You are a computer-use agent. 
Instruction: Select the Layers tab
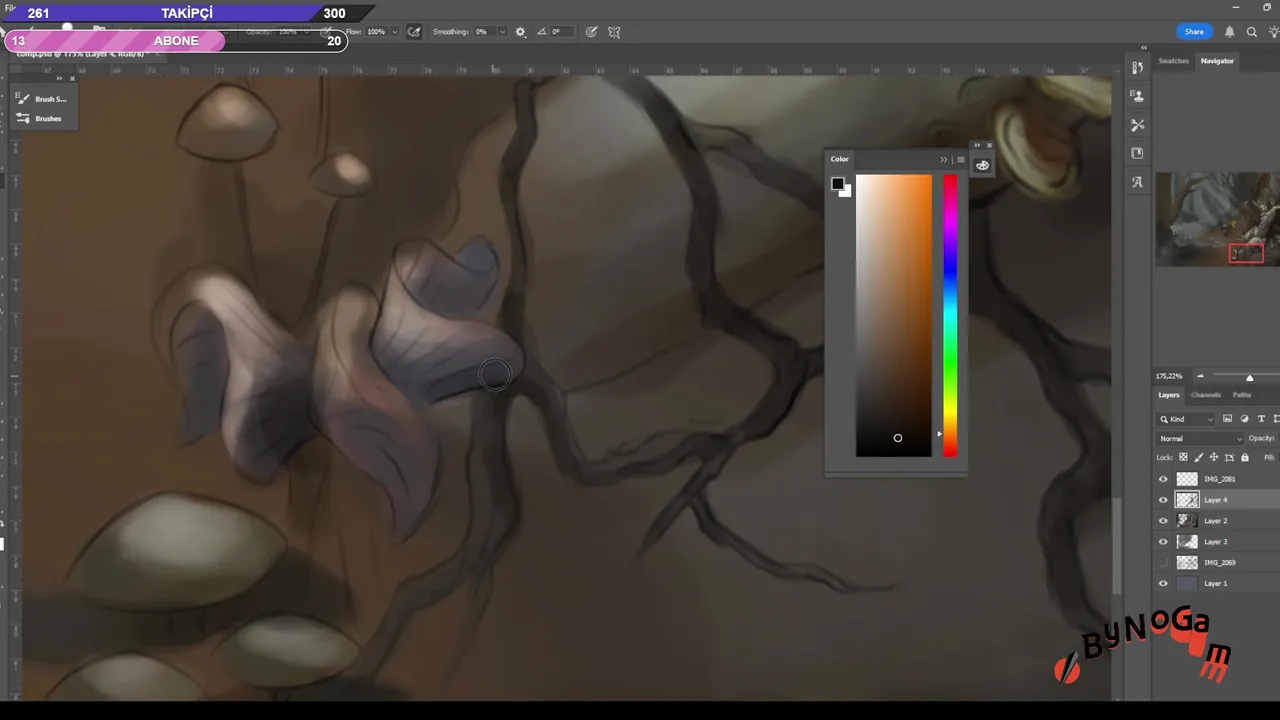pos(1169,395)
